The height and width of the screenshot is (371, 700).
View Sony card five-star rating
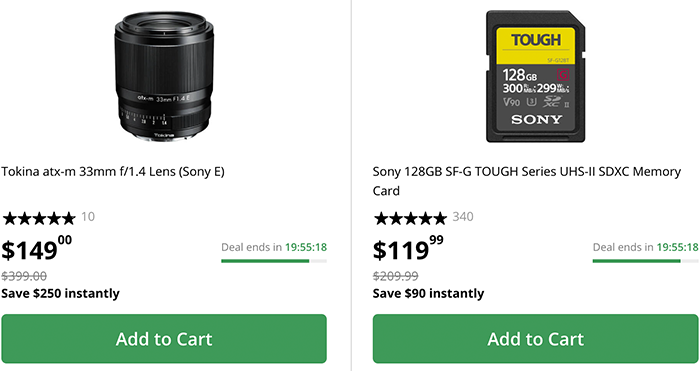(x=410, y=218)
